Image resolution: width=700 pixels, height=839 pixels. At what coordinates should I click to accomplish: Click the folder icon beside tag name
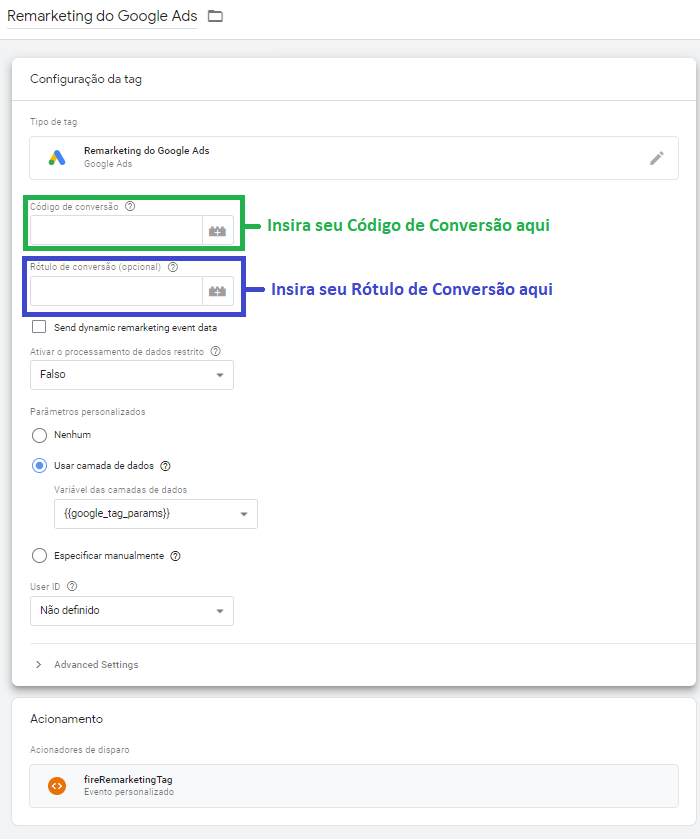coord(215,16)
